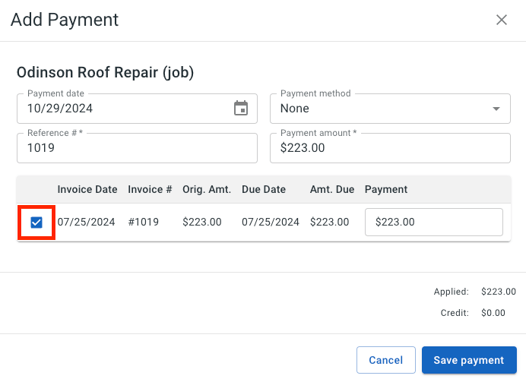Image resolution: width=526 pixels, height=382 pixels.
Task: Close the Add Payment dialog
Action: [x=502, y=20]
